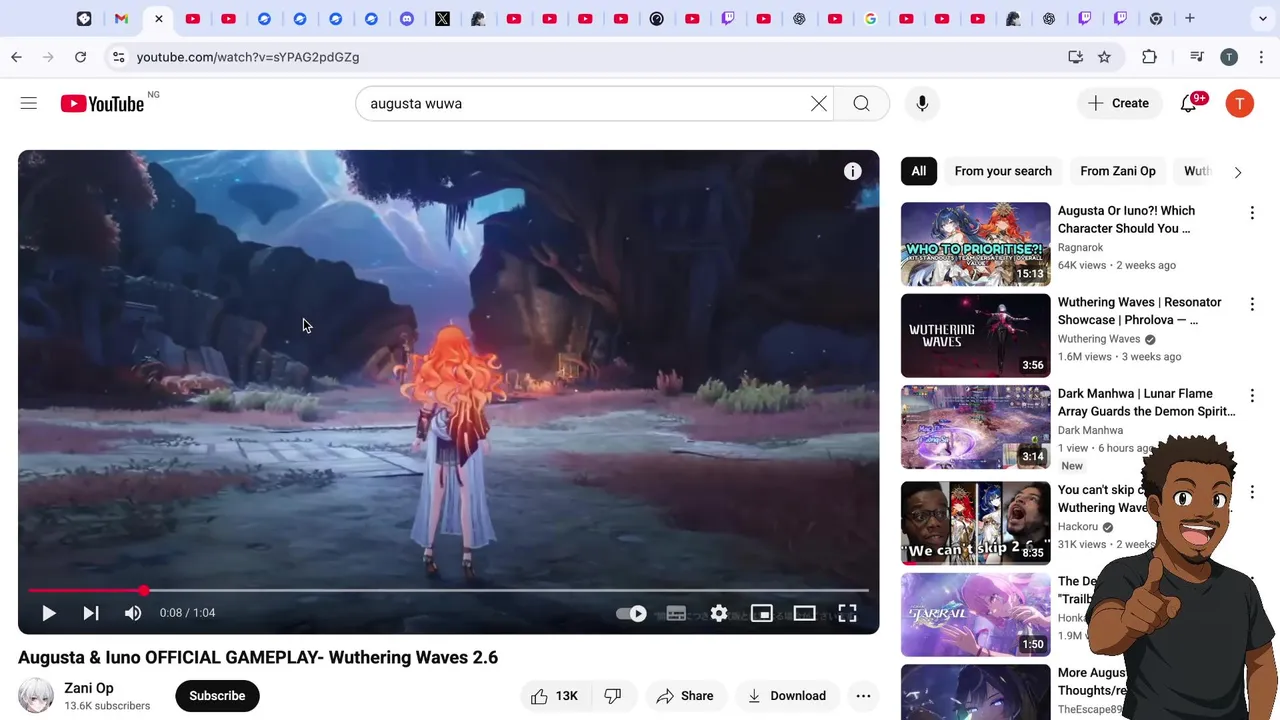Open more actions ellipsis below video
The width and height of the screenshot is (1280, 720).
pyautogui.click(x=863, y=696)
